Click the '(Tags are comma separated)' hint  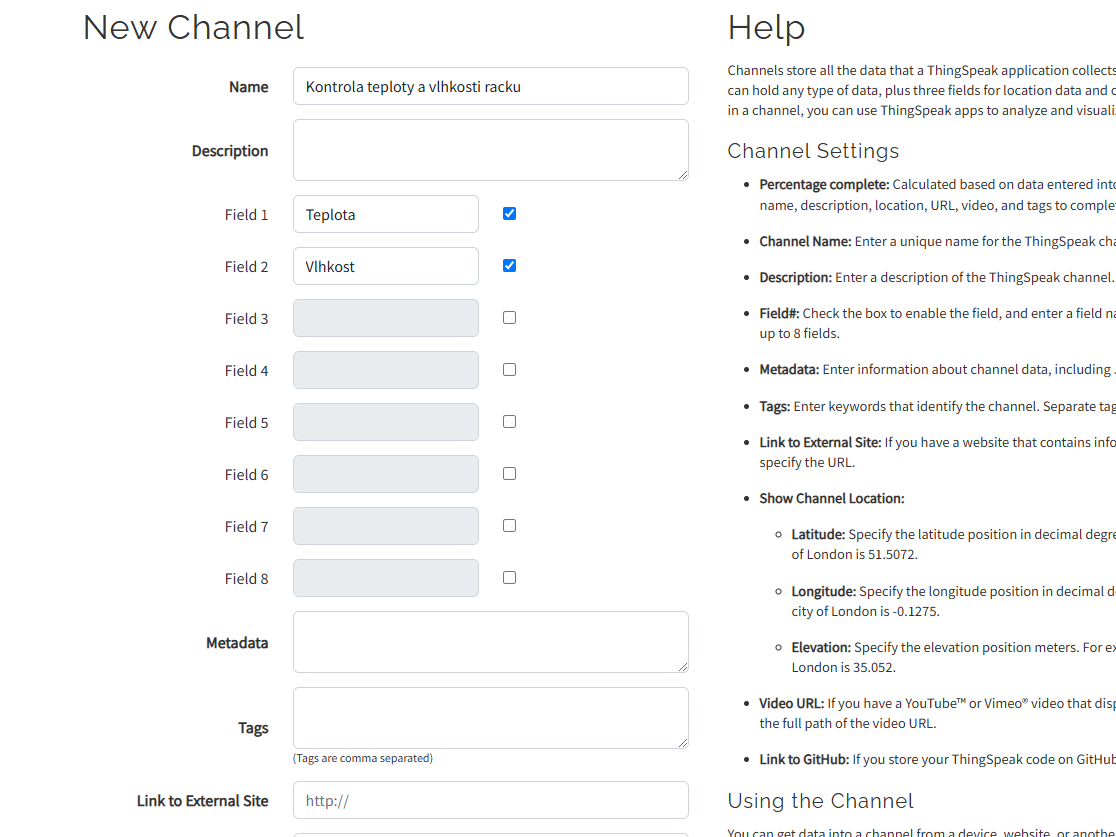363,758
